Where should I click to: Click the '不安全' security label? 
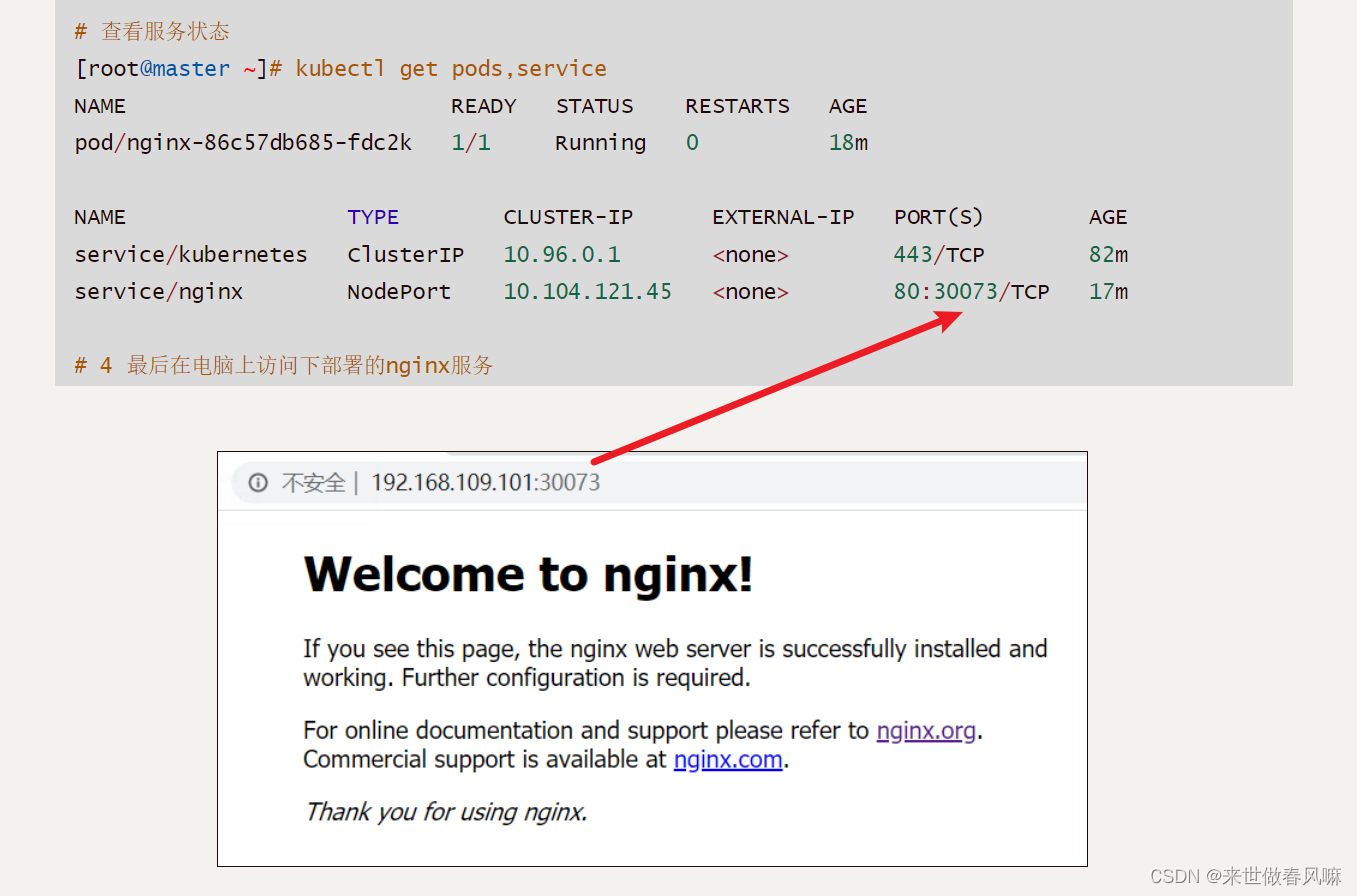(x=313, y=483)
